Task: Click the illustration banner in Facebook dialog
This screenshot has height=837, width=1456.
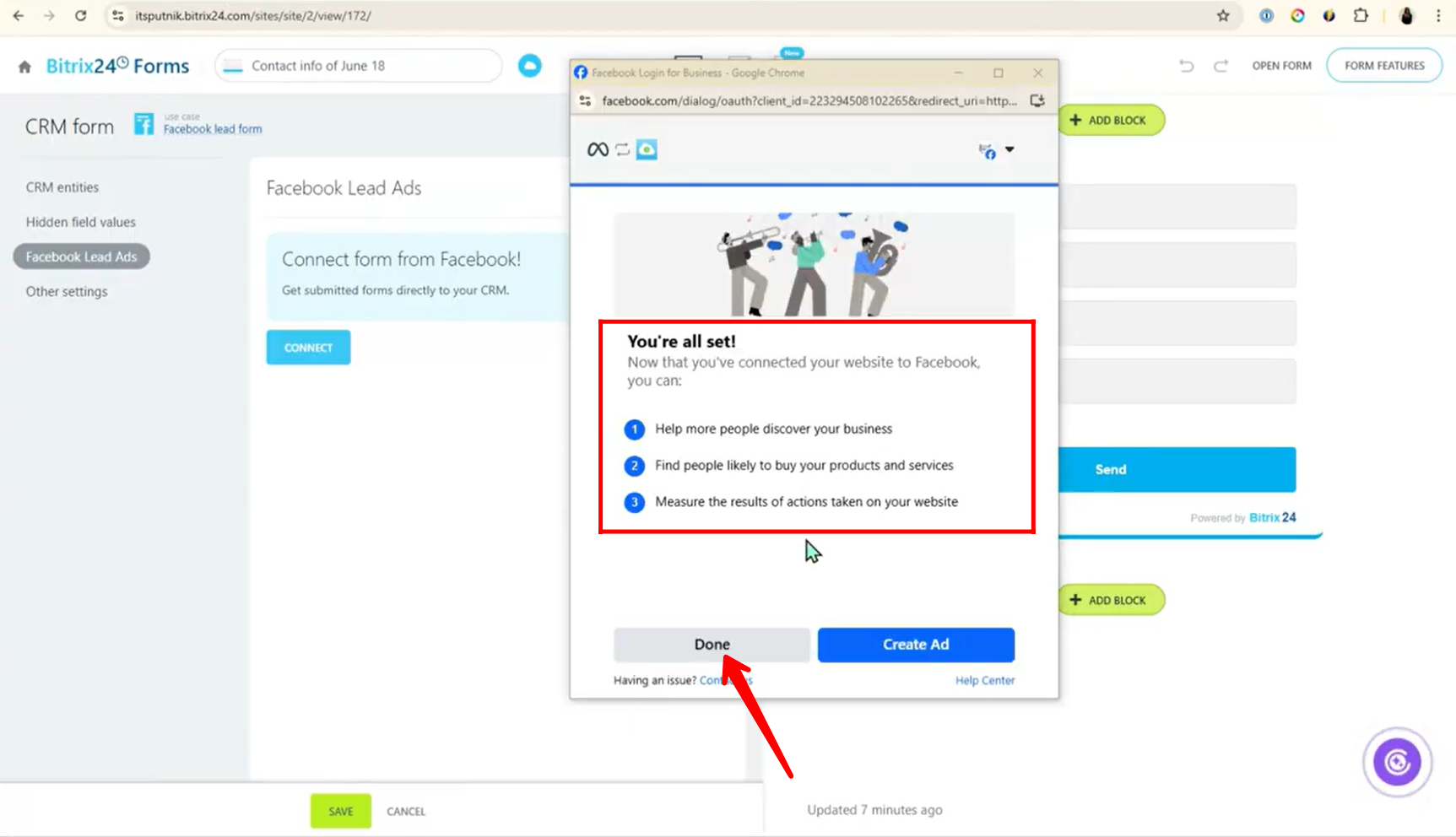Action: 814,265
